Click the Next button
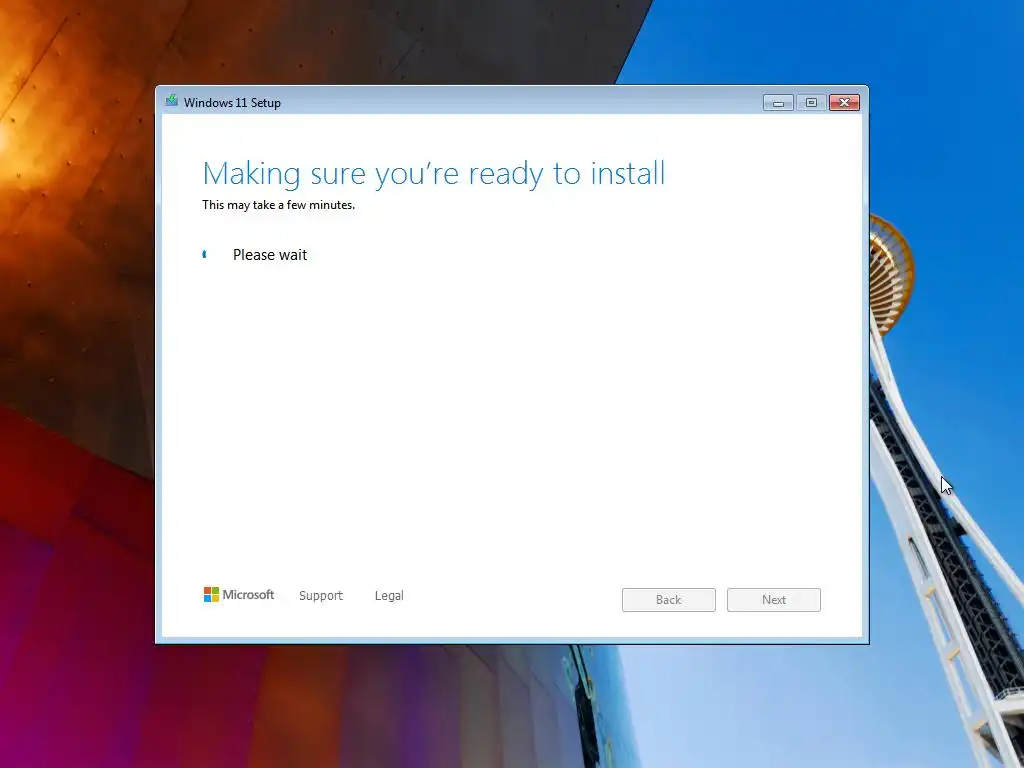The width and height of the screenshot is (1024, 768). point(774,600)
